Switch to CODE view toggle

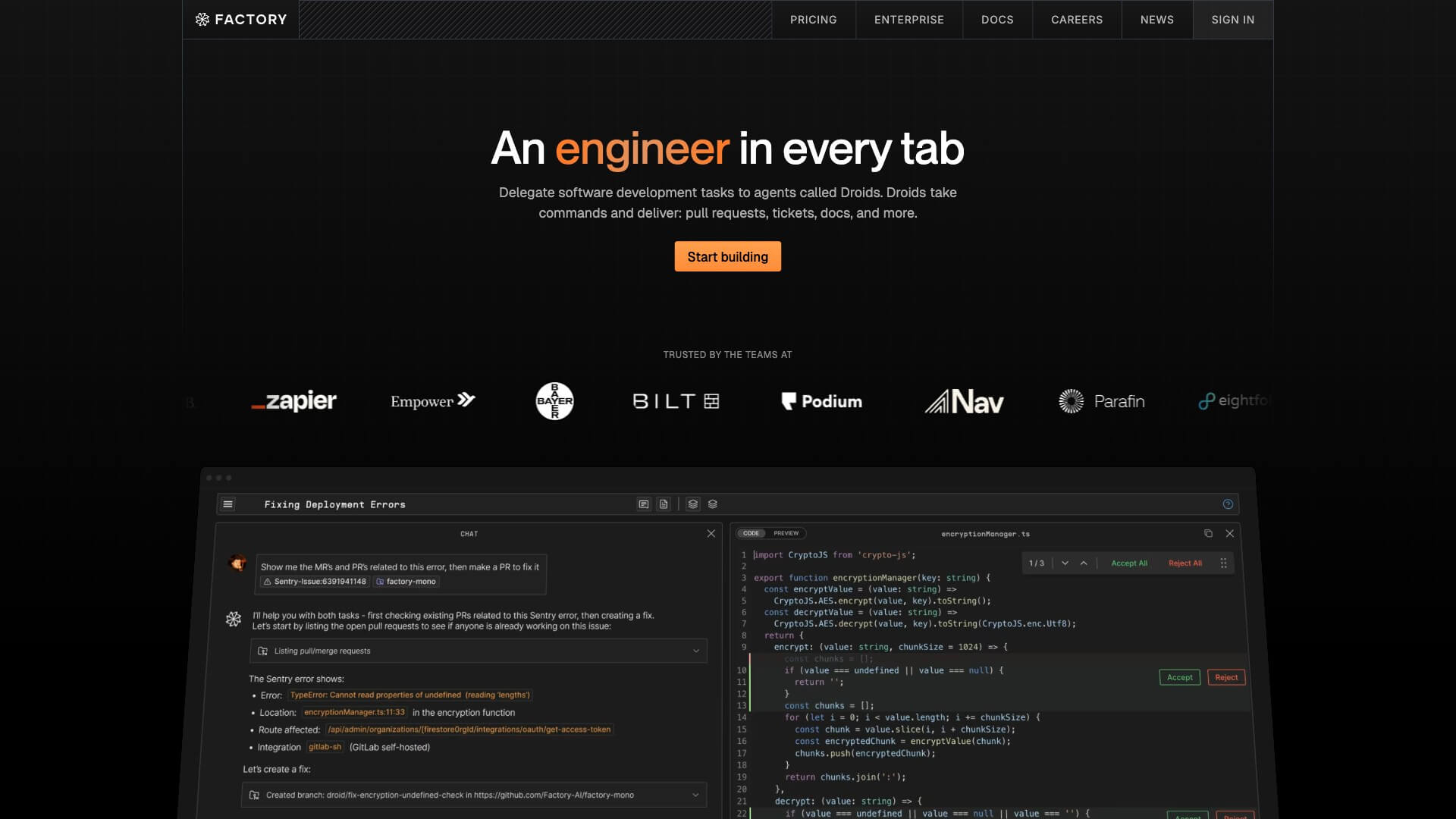click(752, 534)
